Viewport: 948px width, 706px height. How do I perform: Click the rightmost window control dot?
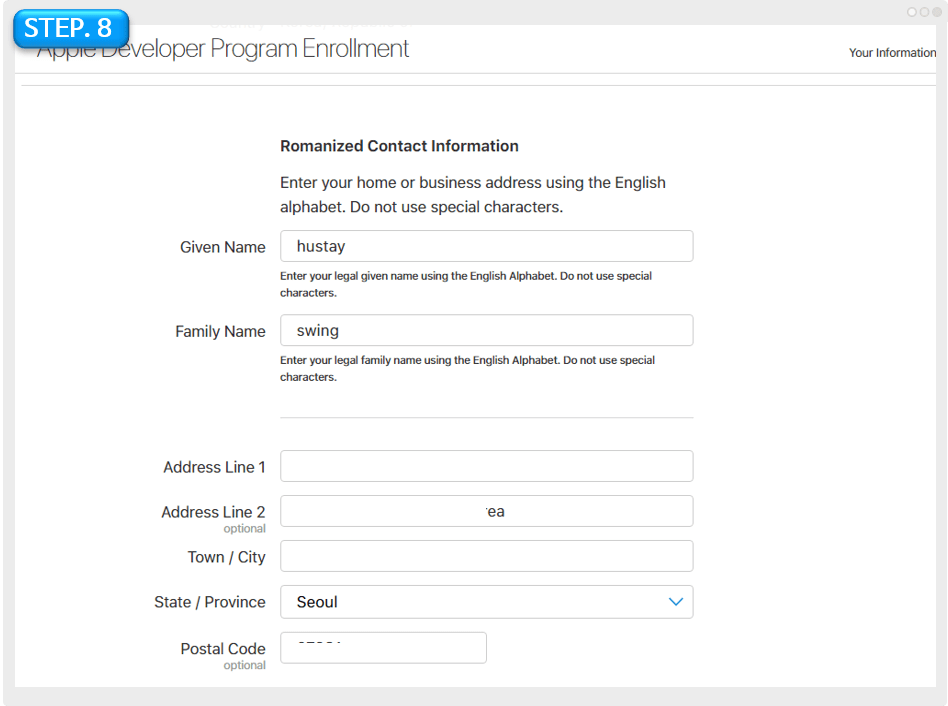click(x=938, y=11)
